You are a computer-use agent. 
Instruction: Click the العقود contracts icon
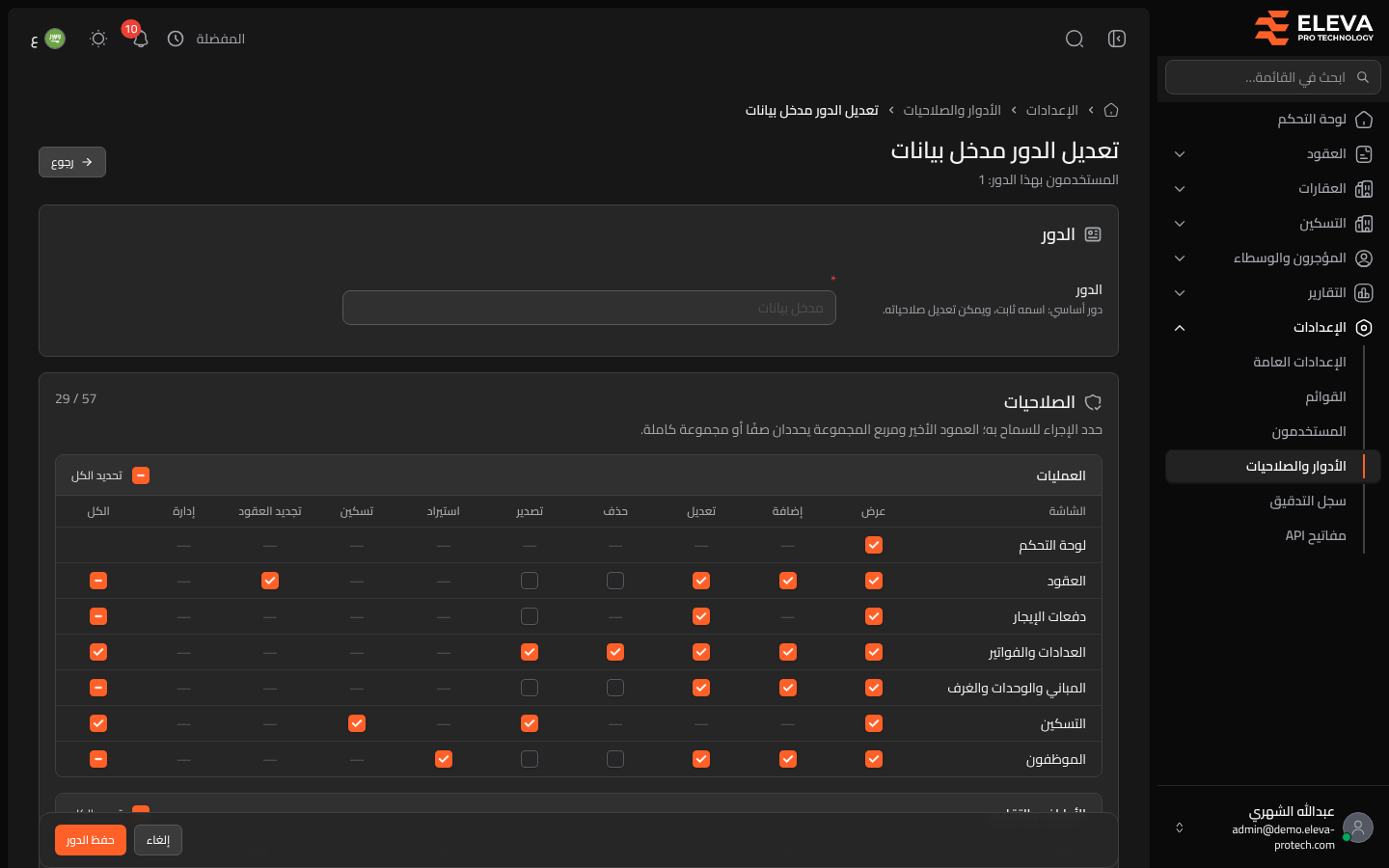point(1364,154)
